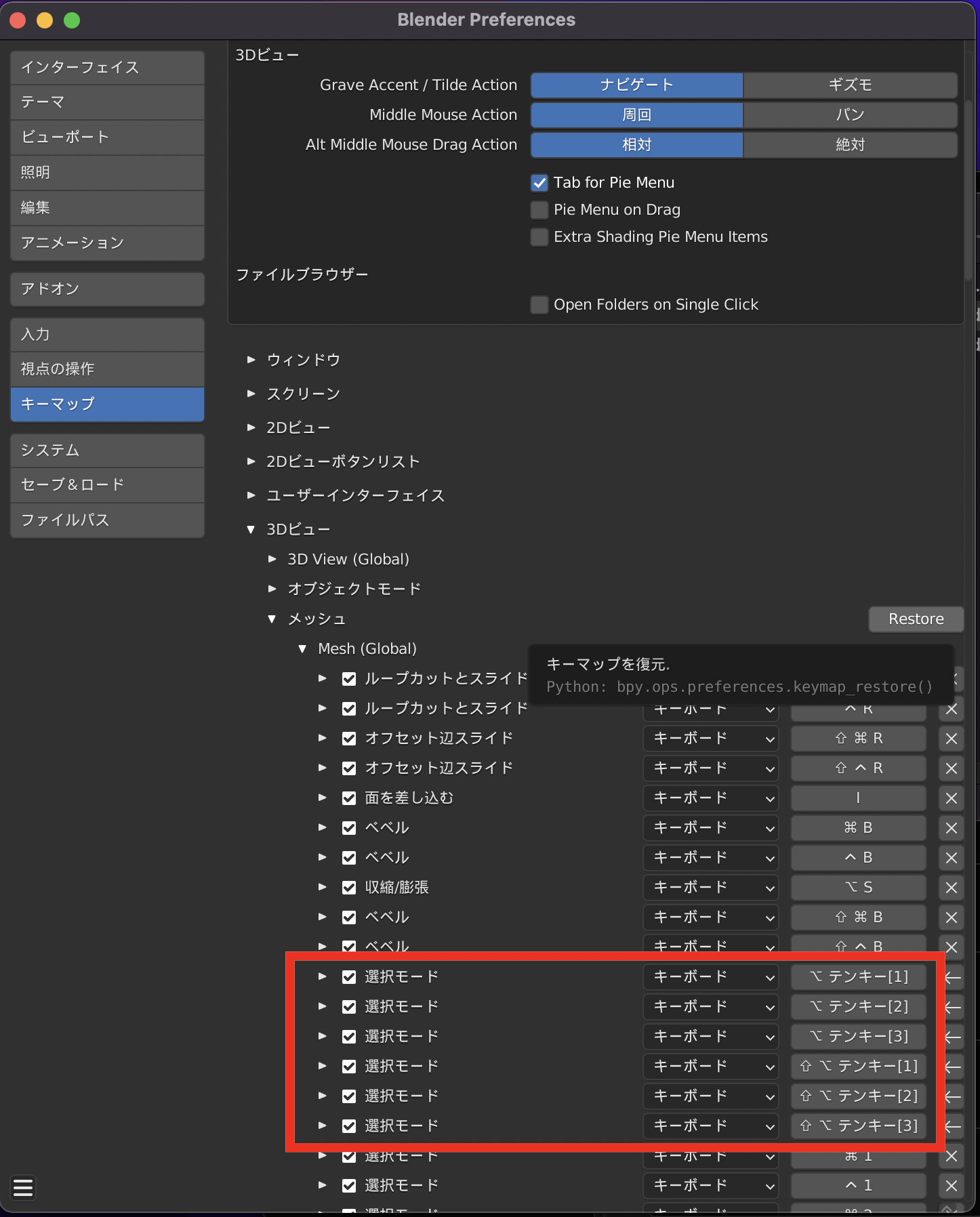980x1217 pixels.
Task: Choose 周回 for Middle Mouse Action
Action: point(637,115)
